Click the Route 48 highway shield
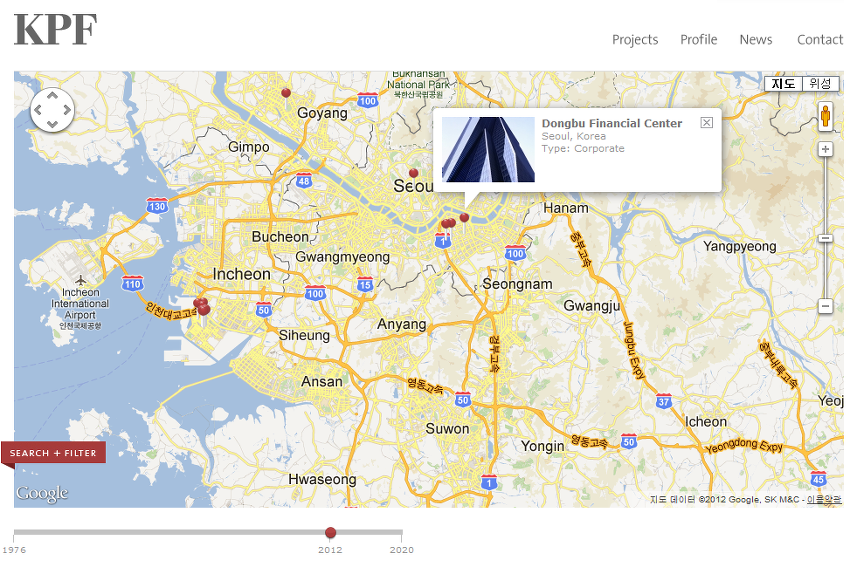 click(304, 181)
